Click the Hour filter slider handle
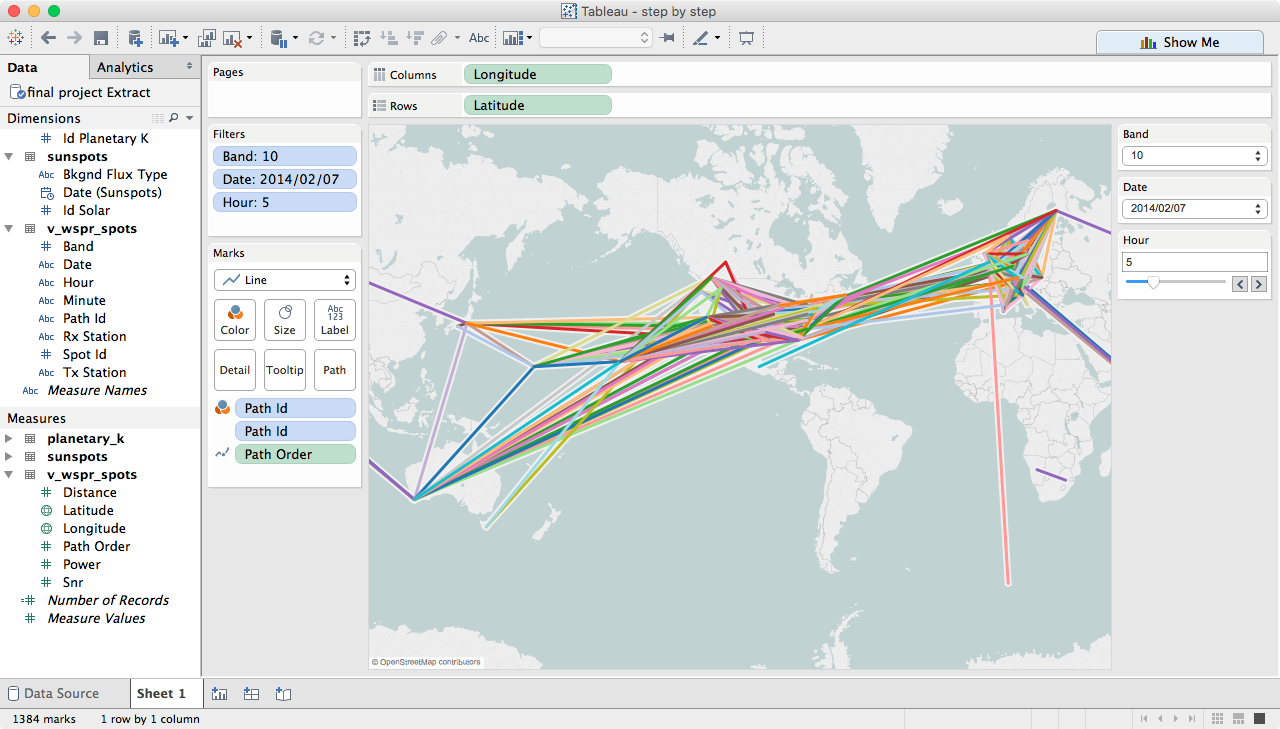 pyautogui.click(x=1153, y=283)
